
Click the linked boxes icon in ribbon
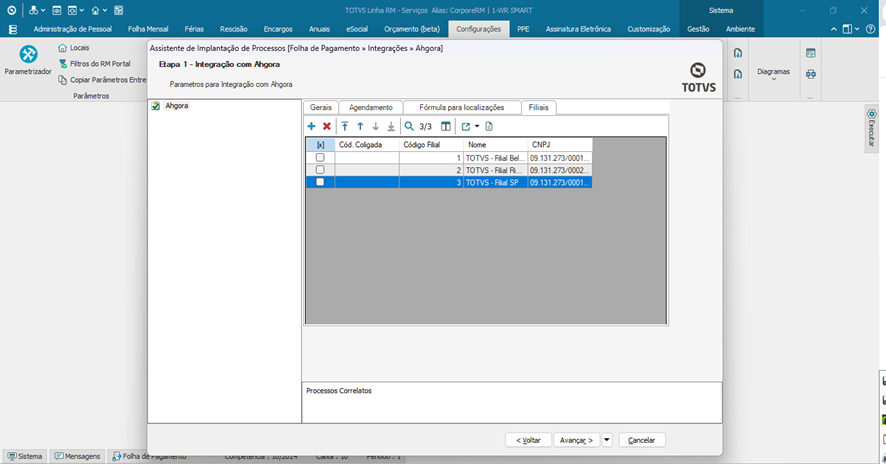(811, 74)
